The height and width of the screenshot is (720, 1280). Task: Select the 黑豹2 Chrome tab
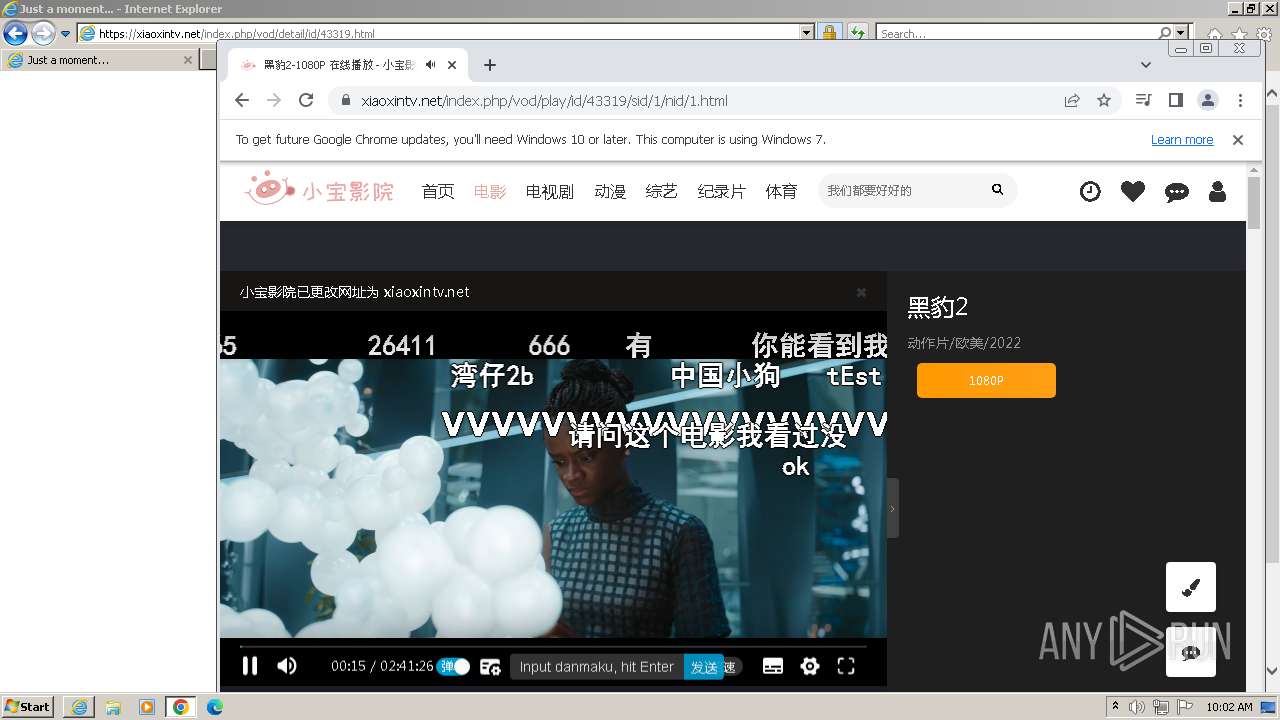click(348, 65)
